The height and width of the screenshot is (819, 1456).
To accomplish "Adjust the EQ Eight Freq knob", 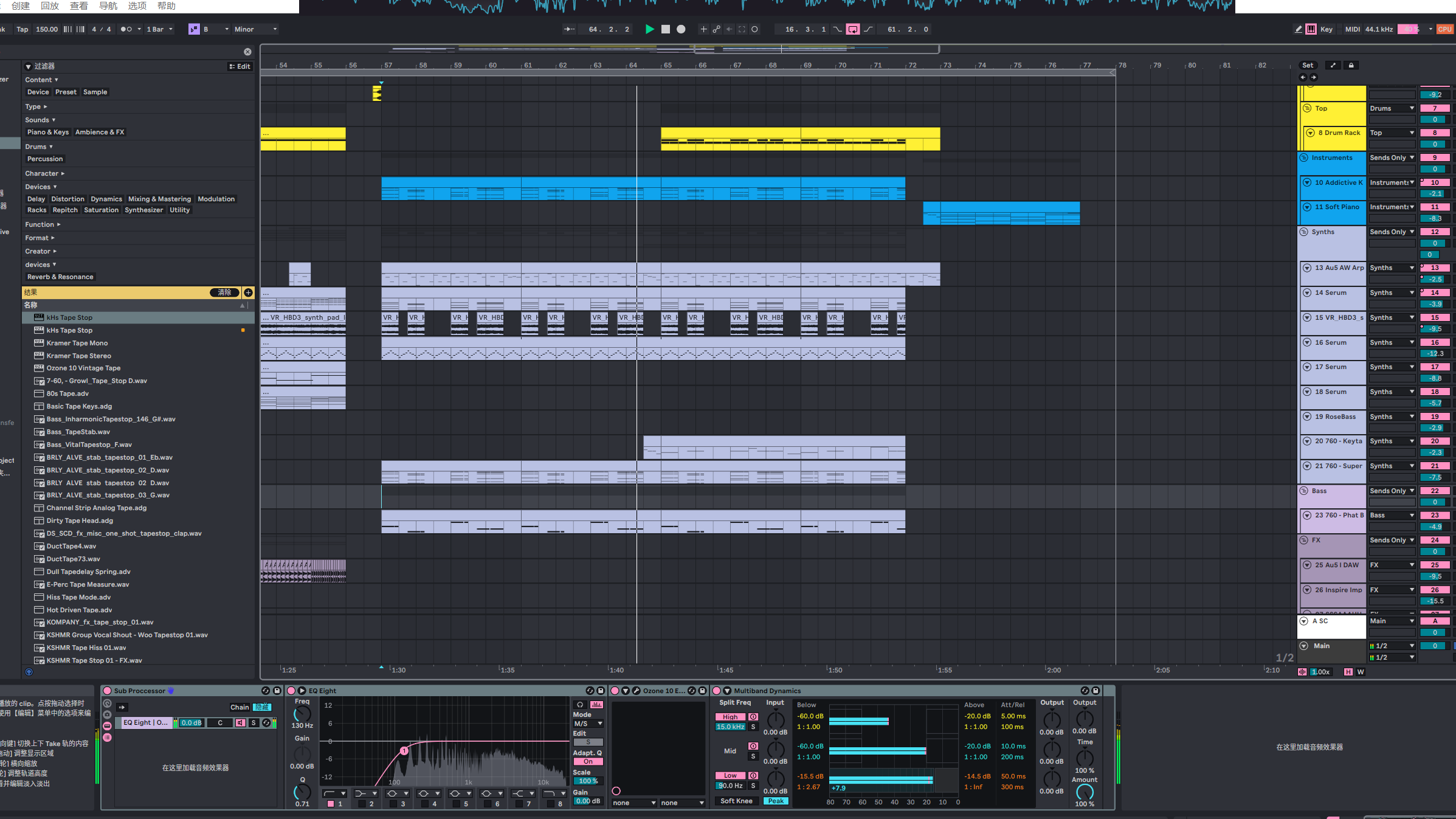I will tap(302, 714).
